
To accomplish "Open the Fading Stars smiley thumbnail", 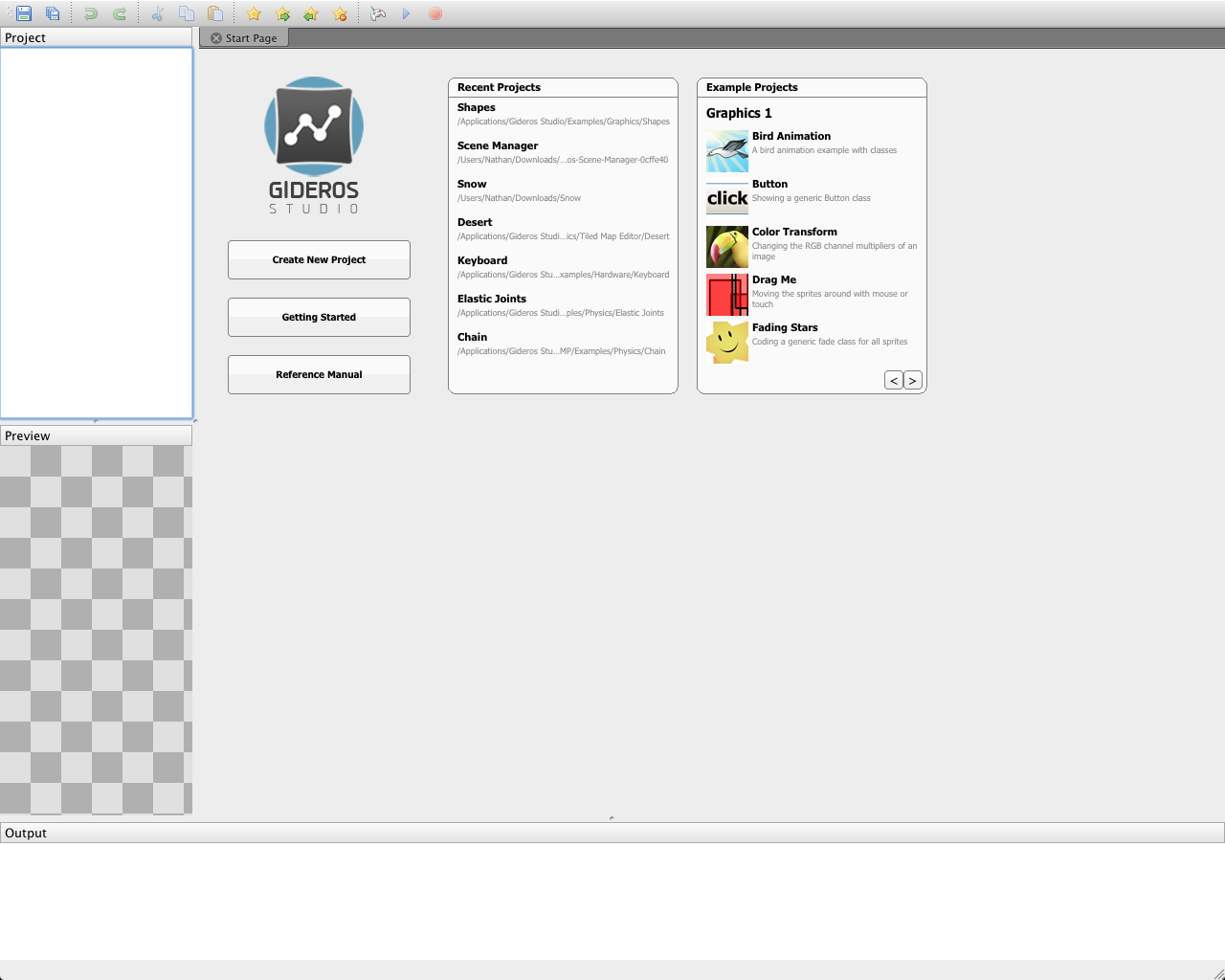I will [727, 343].
